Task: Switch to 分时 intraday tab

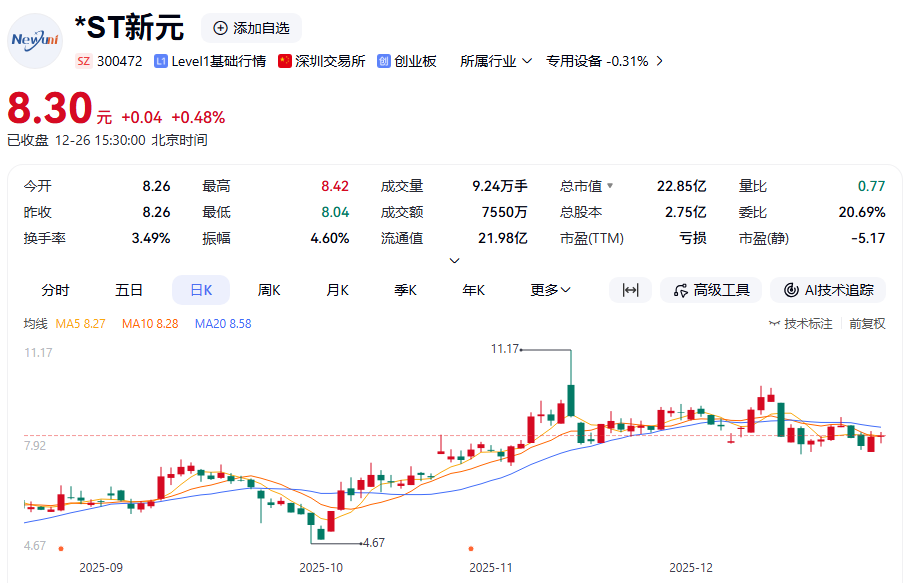Action: [55, 290]
